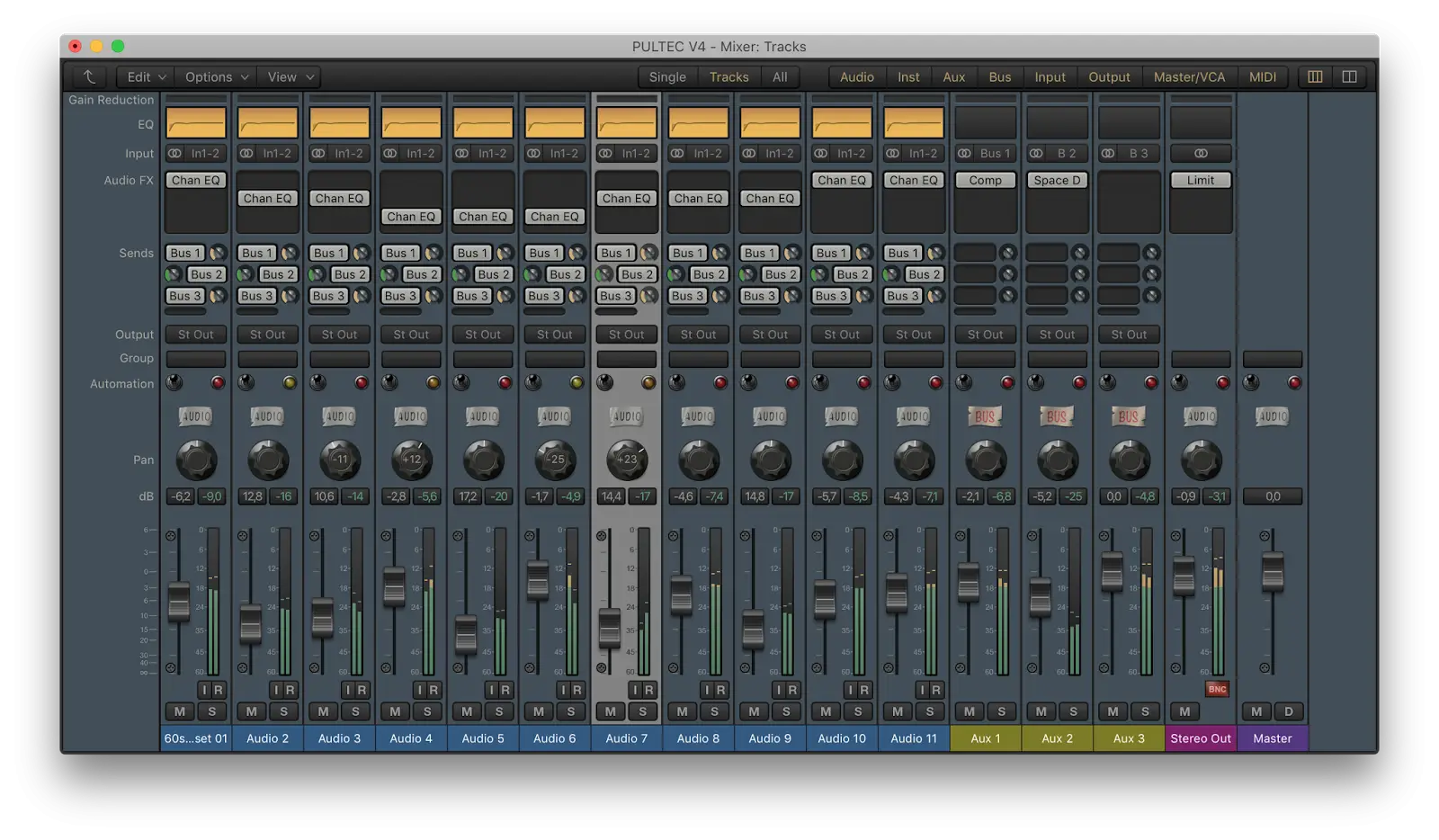
Task: Click the back arrow icon in mixer toolbar
Action: coord(89,76)
